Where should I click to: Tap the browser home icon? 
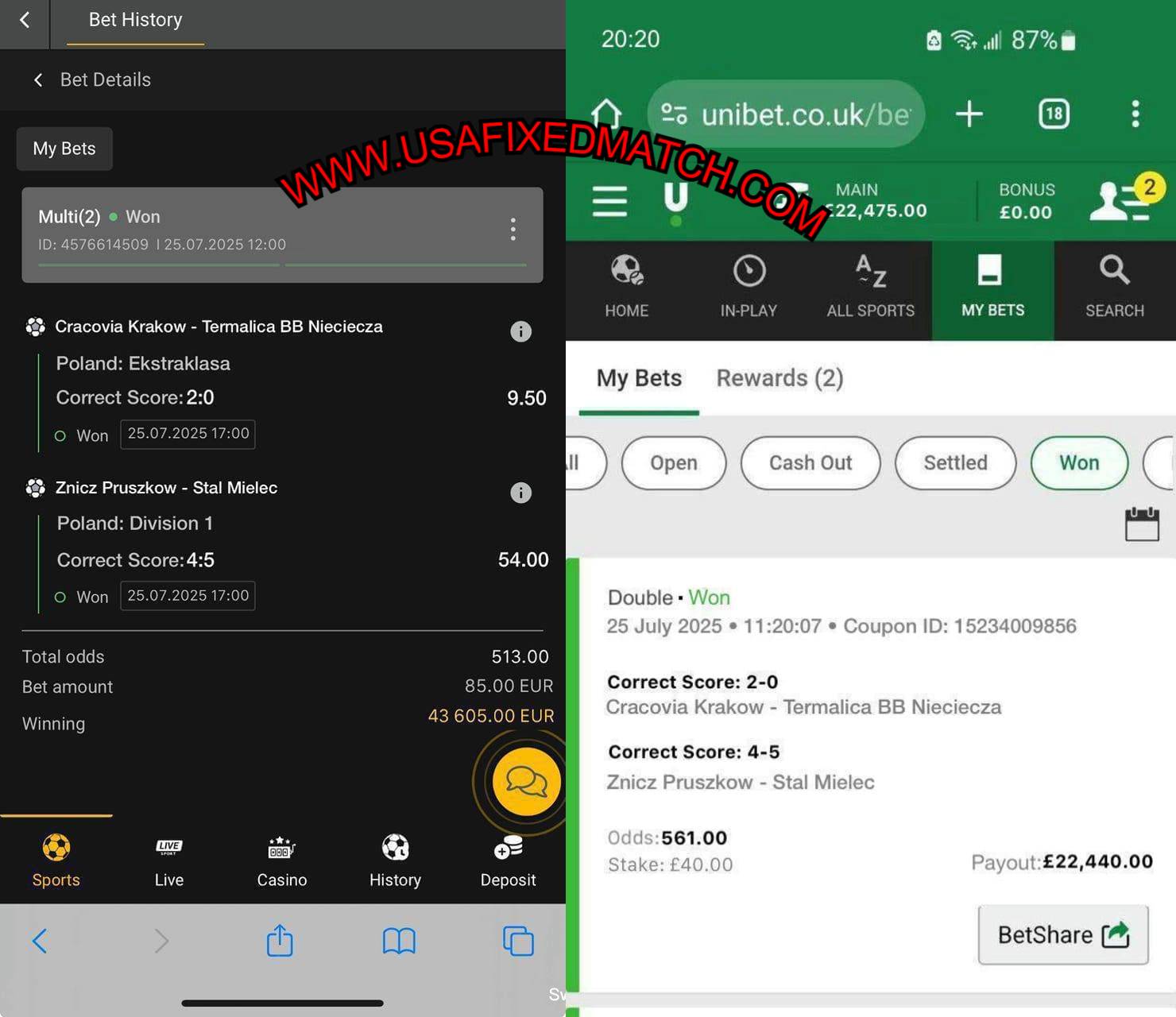click(606, 114)
